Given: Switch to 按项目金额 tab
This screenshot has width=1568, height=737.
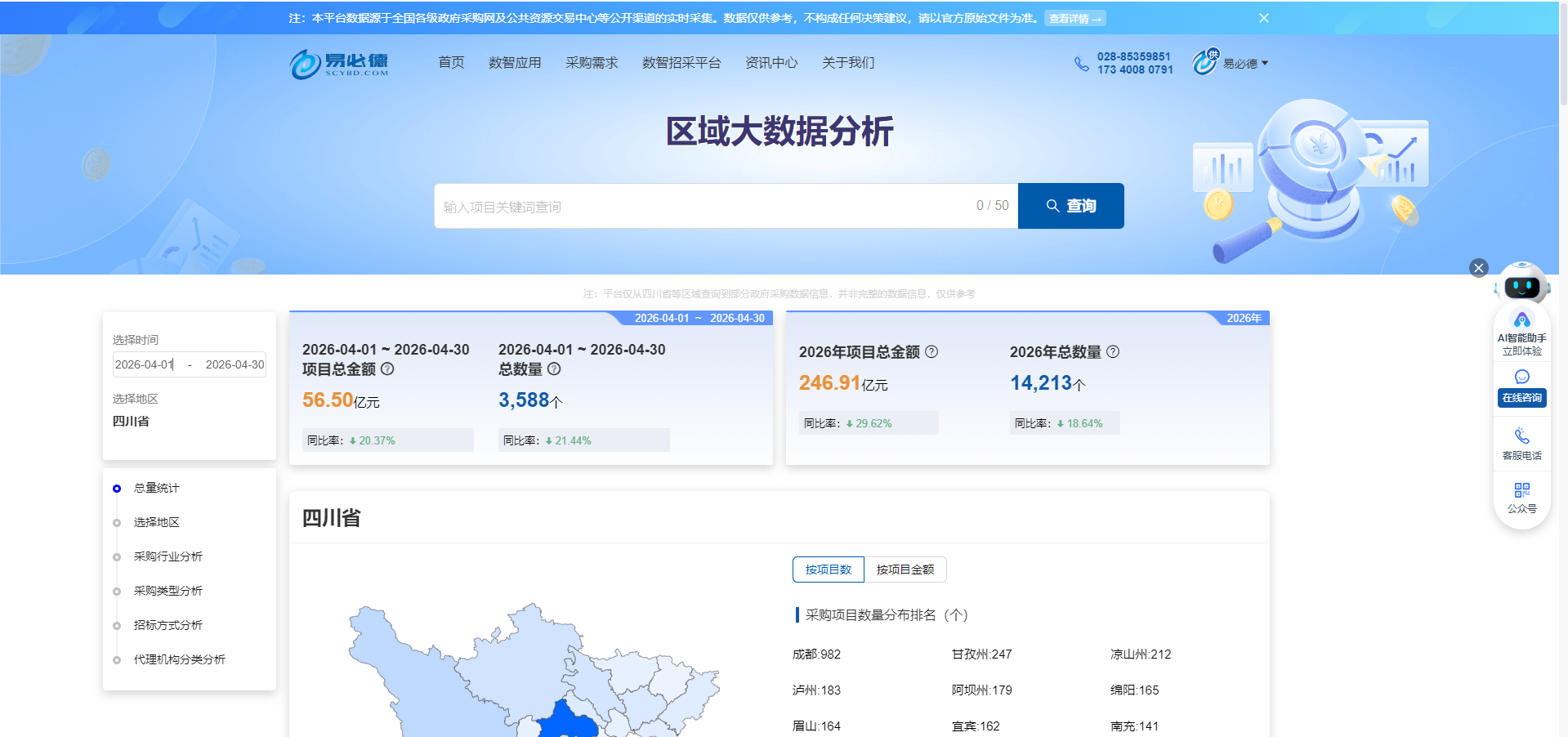Looking at the screenshot, I should [x=905, y=569].
